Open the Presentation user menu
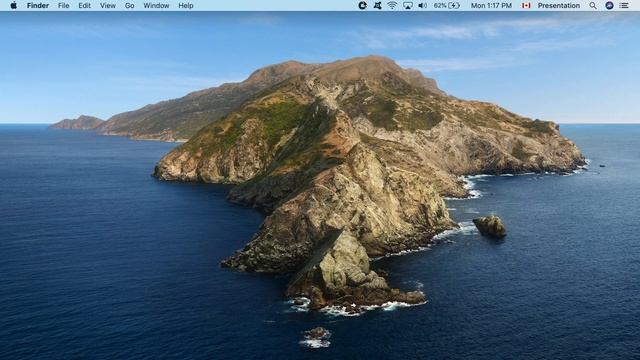The height and width of the screenshot is (360, 640). coord(558,5)
